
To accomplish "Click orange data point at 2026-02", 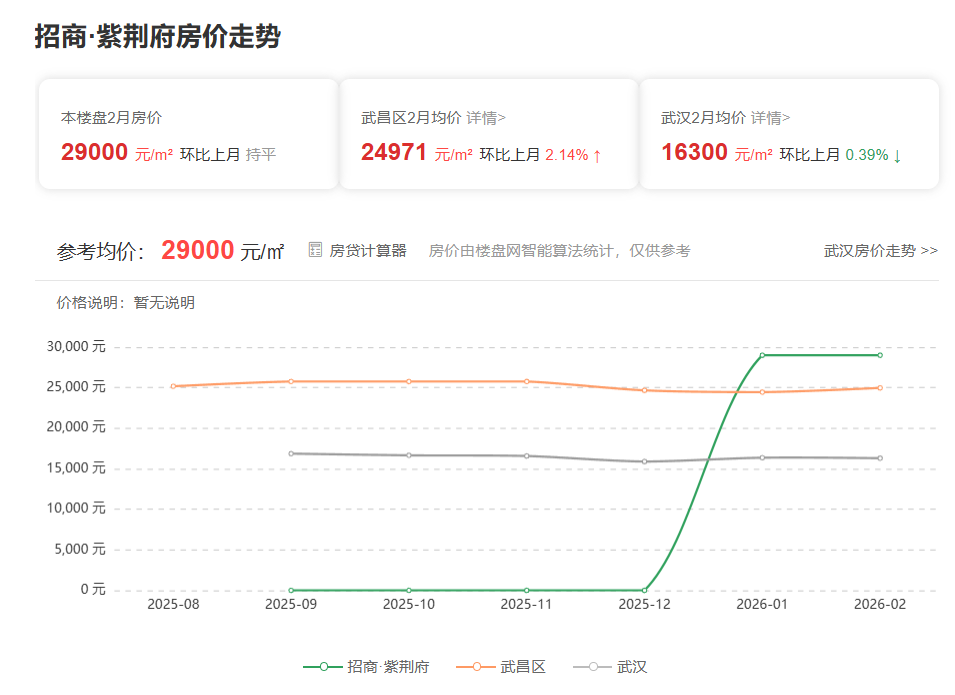I will coord(880,387).
